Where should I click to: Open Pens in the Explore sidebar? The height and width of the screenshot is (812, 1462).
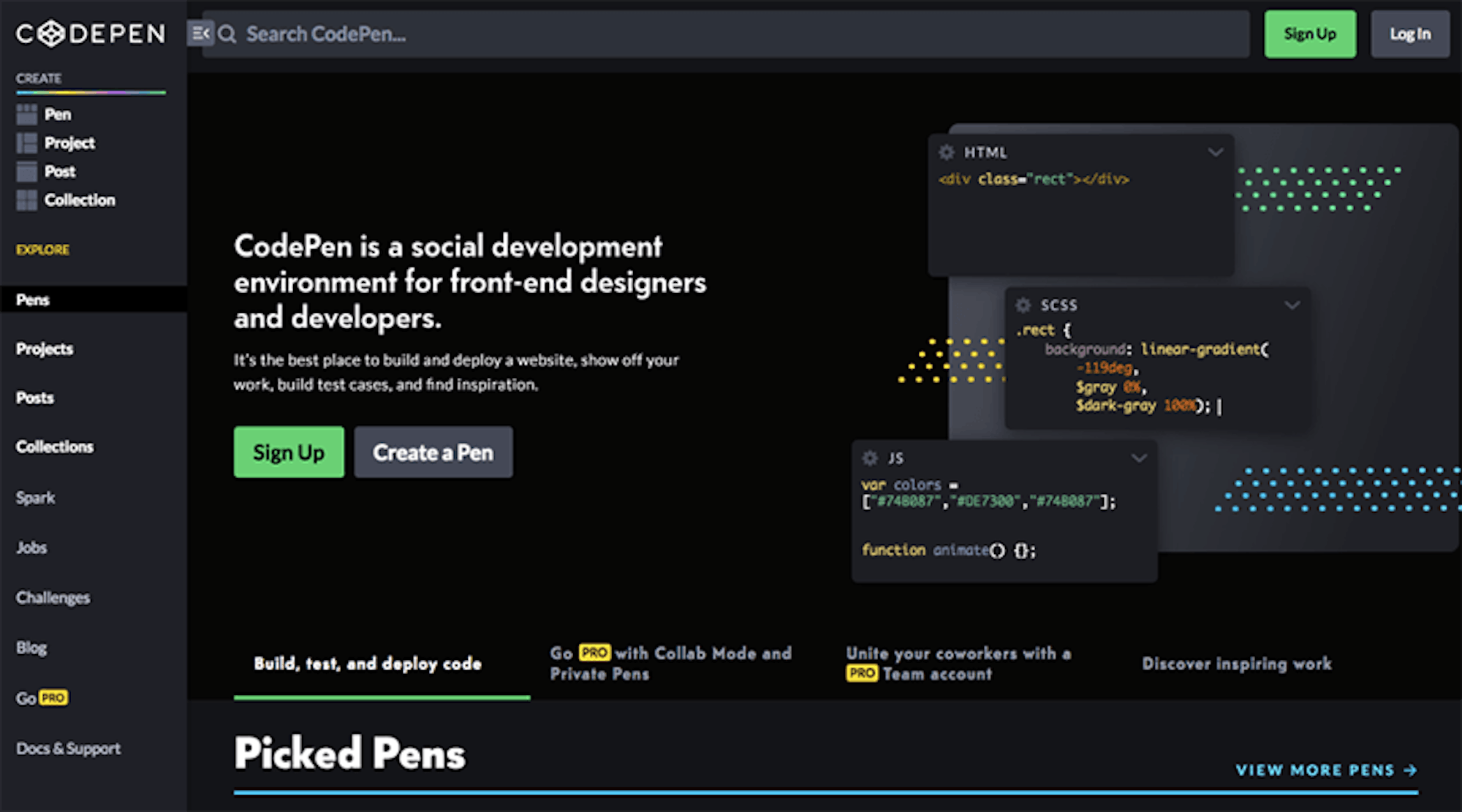click(94, 300)
